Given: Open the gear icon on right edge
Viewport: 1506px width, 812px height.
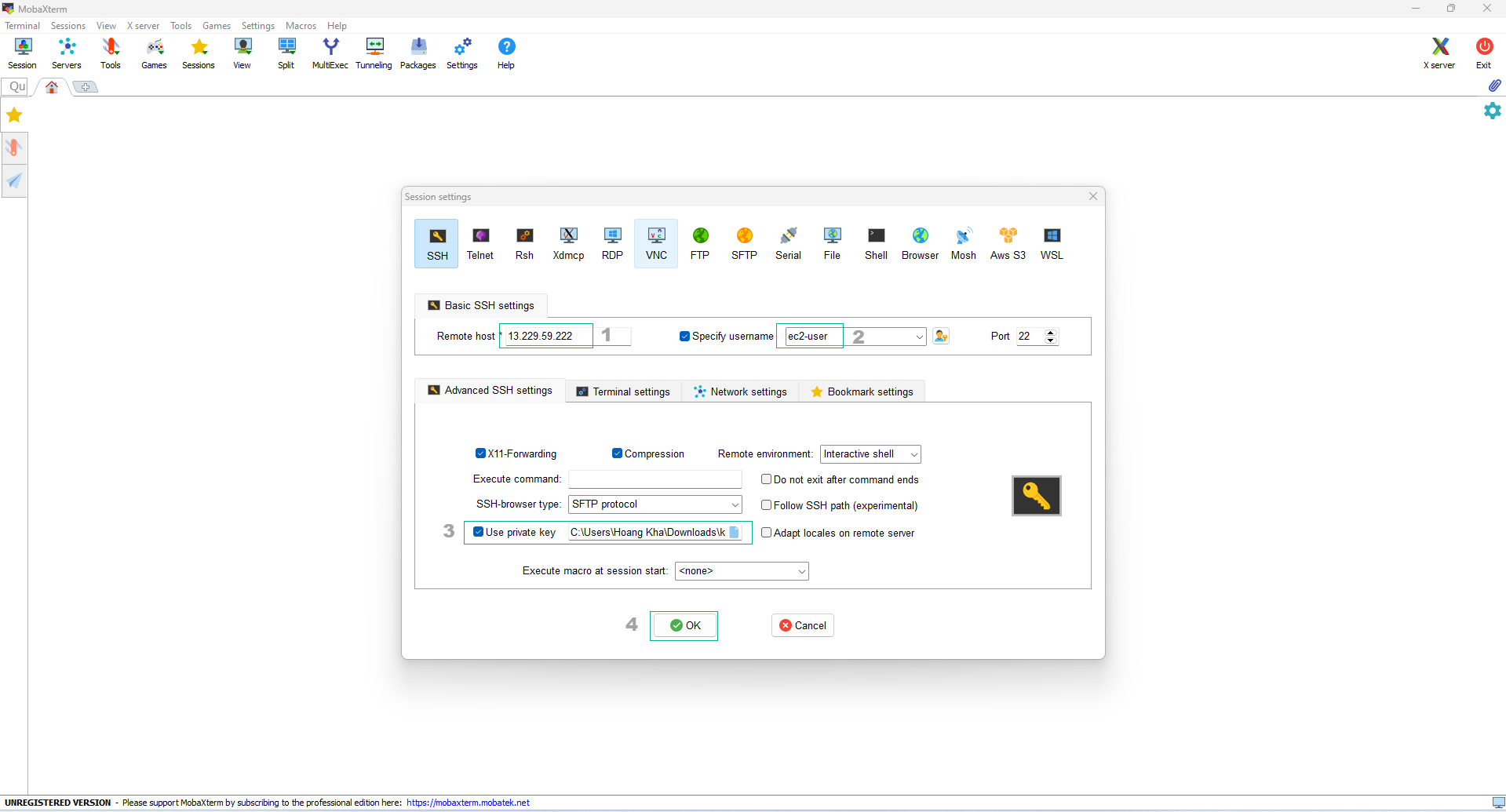Looking at the screenshot, I should tap(1493, 111).
